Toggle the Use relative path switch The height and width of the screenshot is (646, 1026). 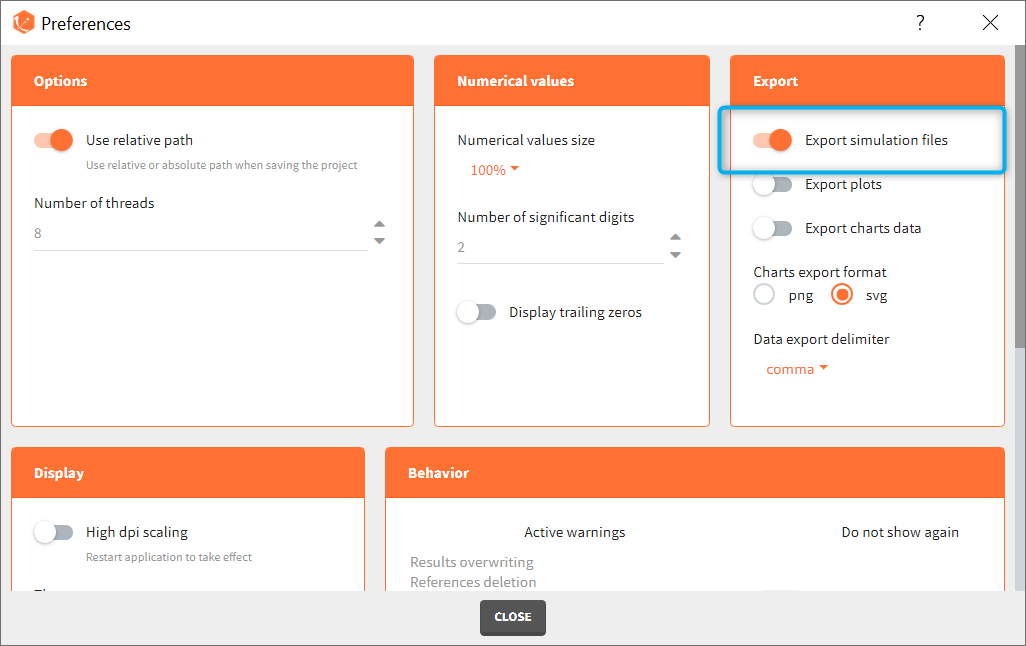coord(54,140)
